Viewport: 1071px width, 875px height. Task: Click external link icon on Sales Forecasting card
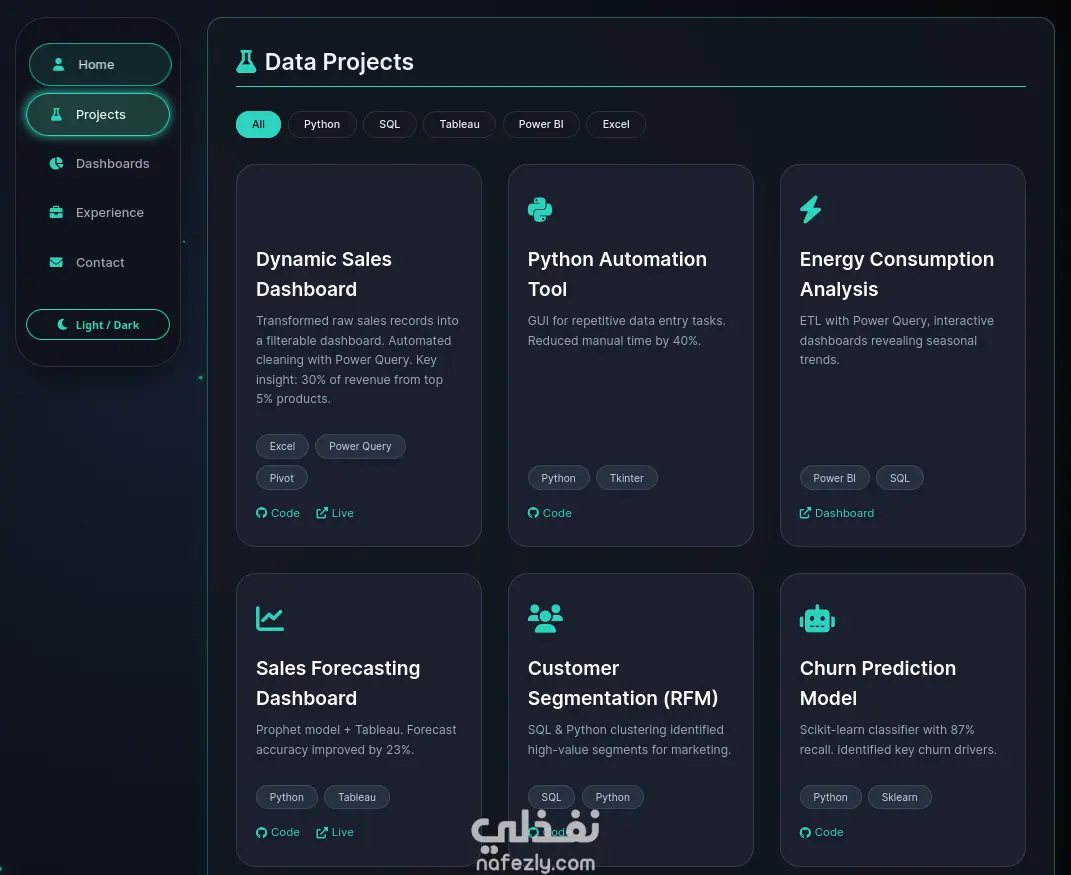click(322, 832)
